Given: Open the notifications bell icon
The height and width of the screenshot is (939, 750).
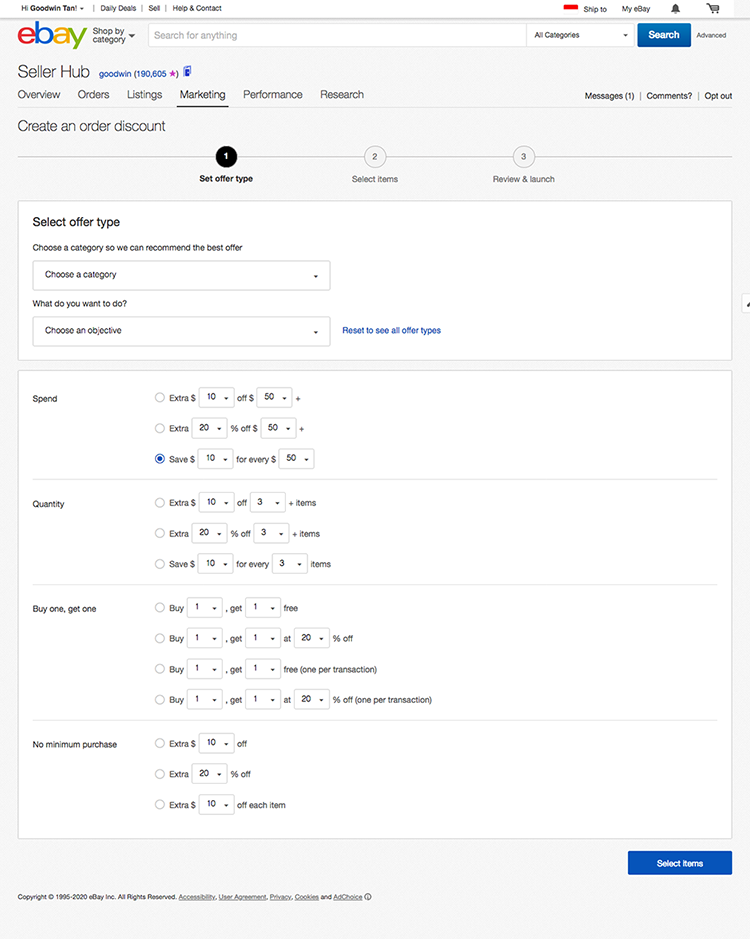Looking at the screenshot, I should [x=675, y=8].
